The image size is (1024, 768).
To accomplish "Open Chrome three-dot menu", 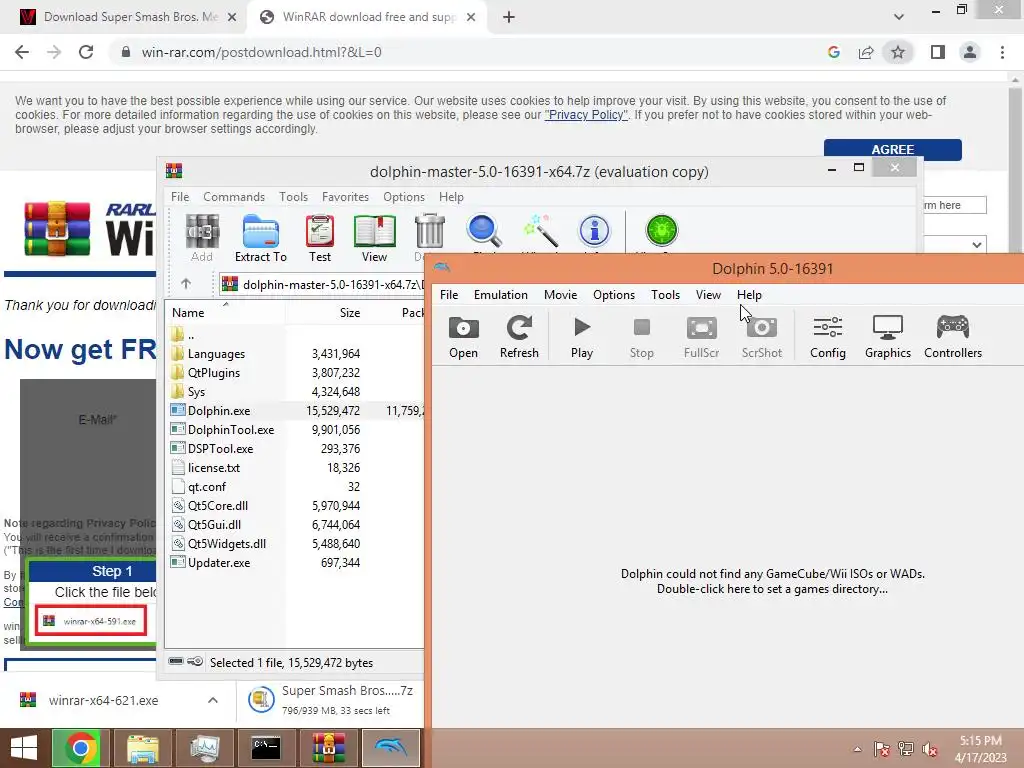I will [1002, 52].
